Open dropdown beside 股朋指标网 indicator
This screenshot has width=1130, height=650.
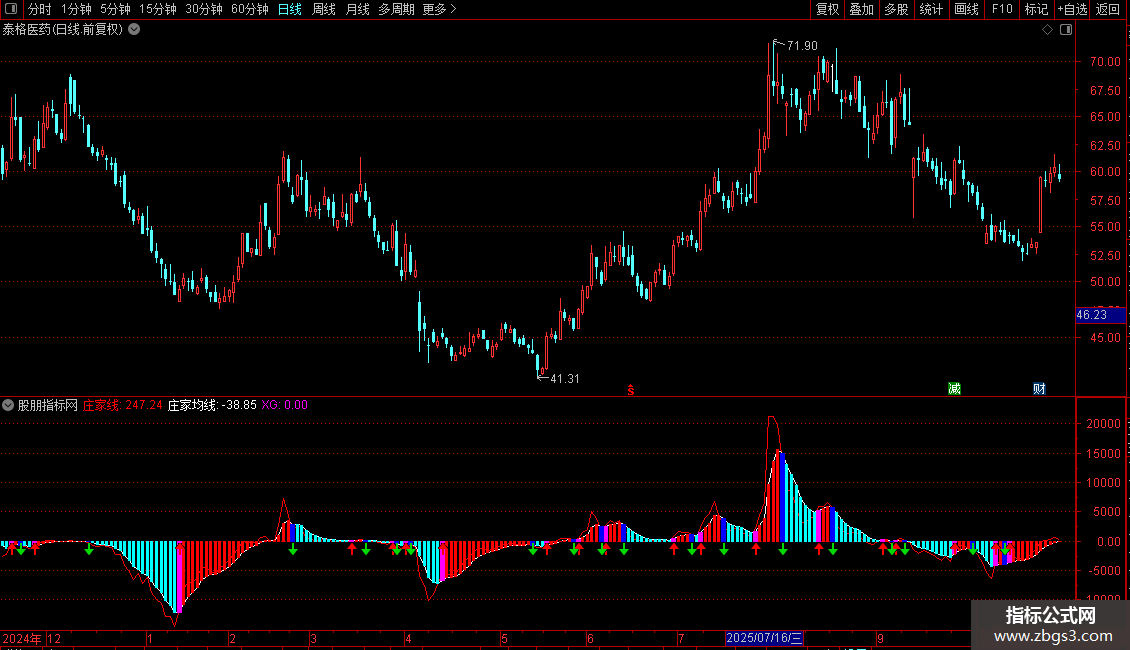[8, 405]
